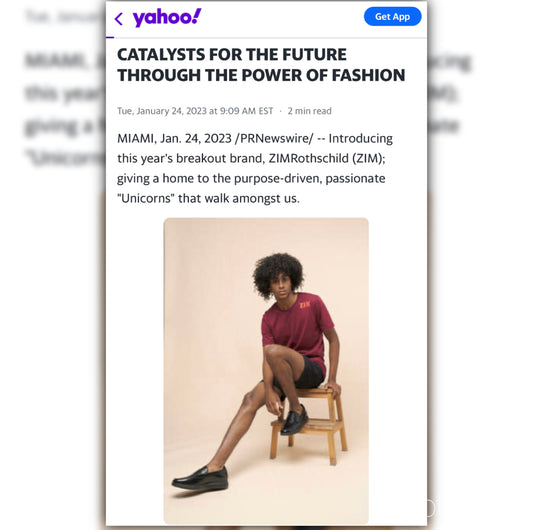This screenshot has width=533, height=530.
Task: Click the blurred date text at the upper left
Action: click(x=65, y=16)
